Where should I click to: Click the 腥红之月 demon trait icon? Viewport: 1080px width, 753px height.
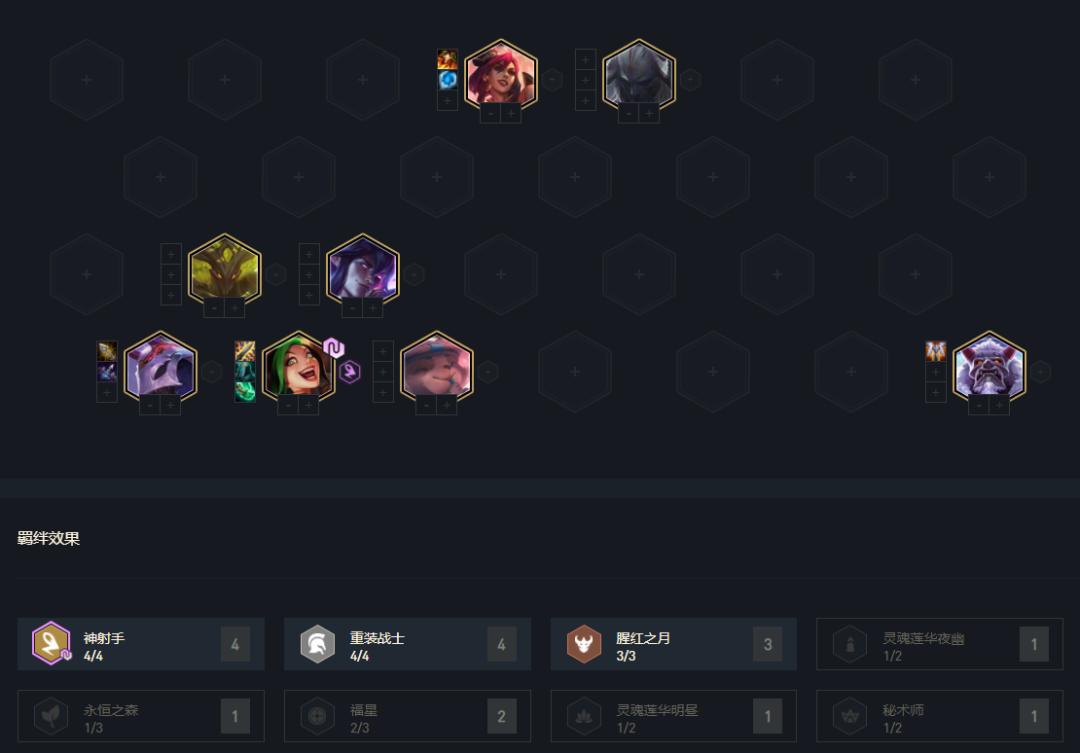pos(584,643)
